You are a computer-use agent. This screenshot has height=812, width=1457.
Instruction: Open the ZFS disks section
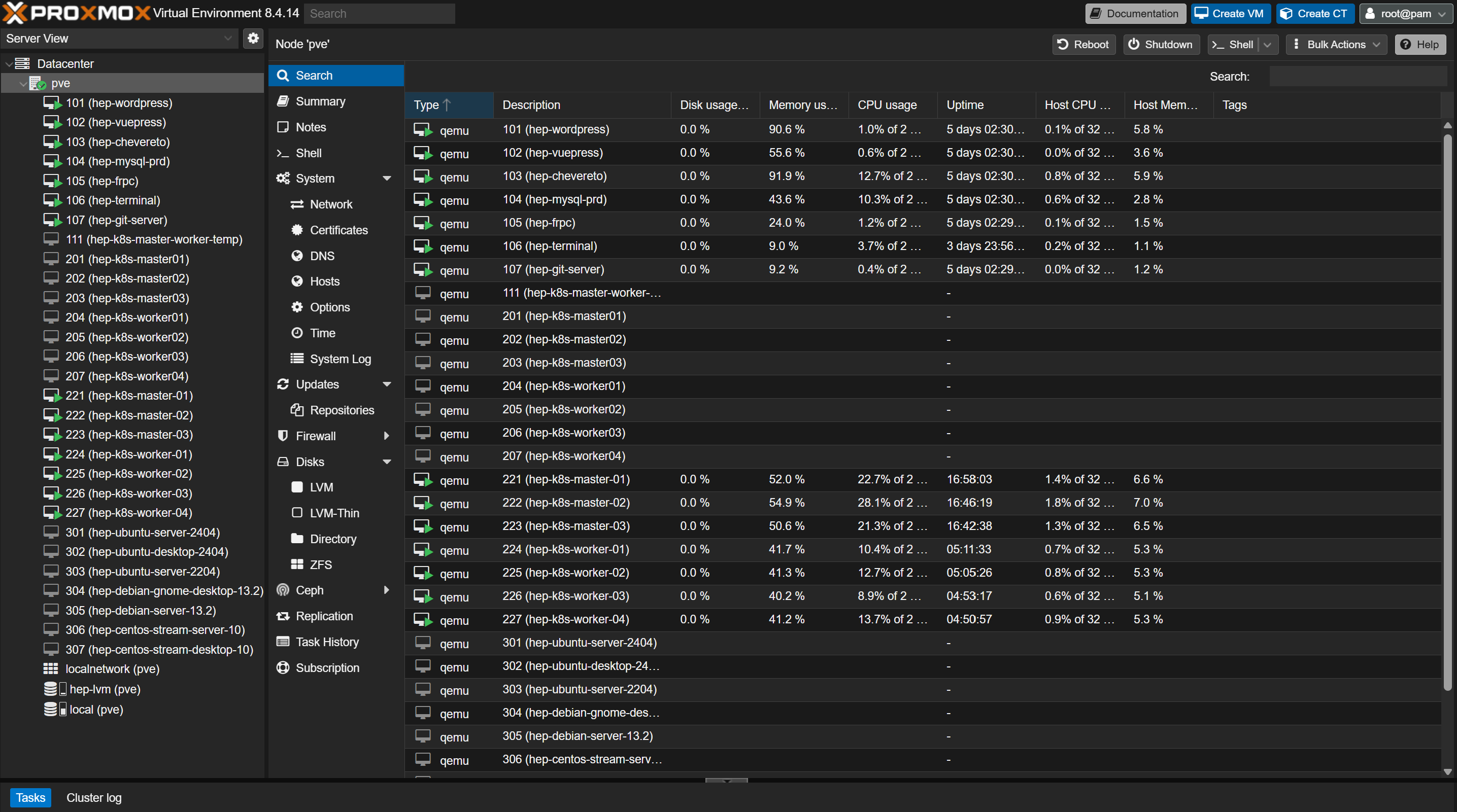click(320, 564)
